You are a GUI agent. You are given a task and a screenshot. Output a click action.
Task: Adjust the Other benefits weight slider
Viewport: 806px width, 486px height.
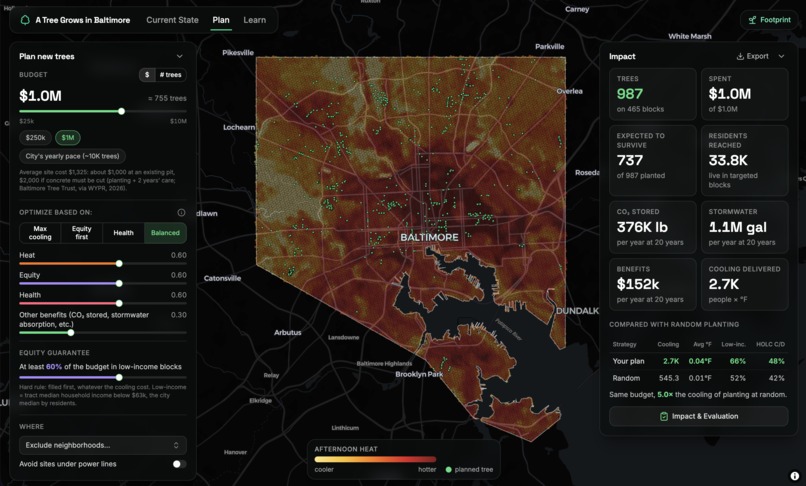[x=71, y=333]
